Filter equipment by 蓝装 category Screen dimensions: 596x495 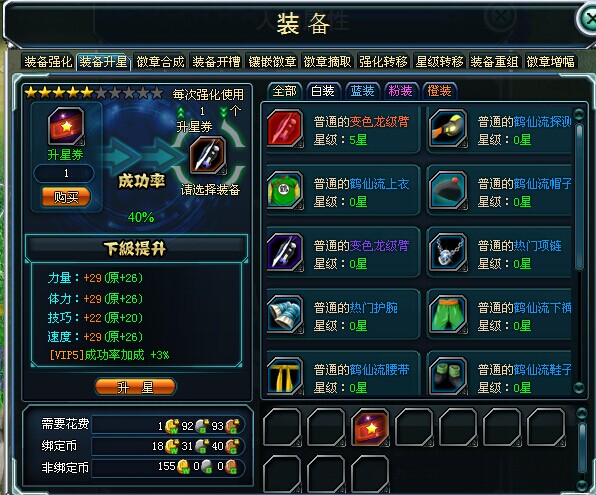tap(362, 91)
